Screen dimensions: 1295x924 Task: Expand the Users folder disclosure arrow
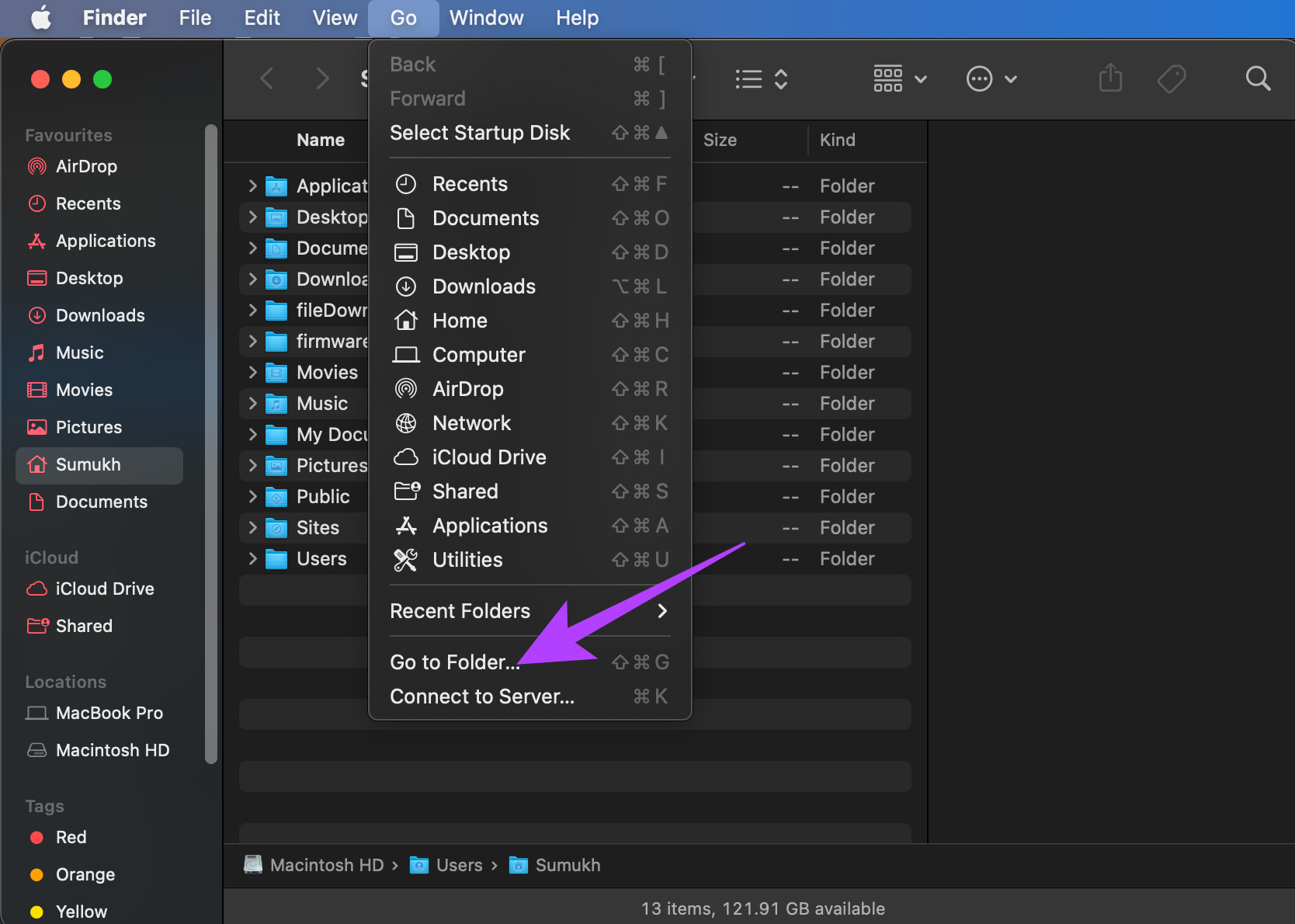tap(252, 558)
